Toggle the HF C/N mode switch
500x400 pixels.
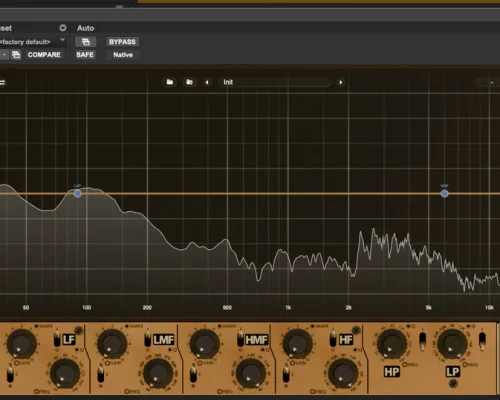pos(286,374)
